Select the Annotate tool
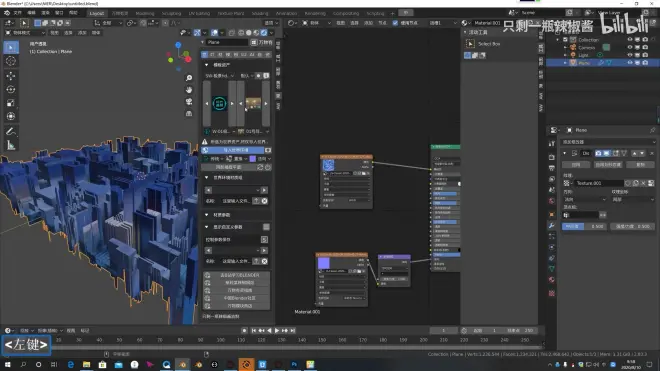This screenshot has width=660, height=371. coord(11,131)
